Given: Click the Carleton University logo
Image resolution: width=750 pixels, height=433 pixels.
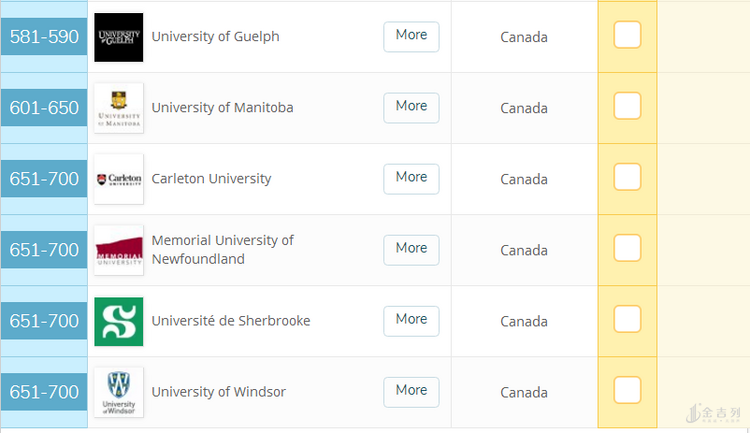Looking at the screenshot, I should pos(119,179).
